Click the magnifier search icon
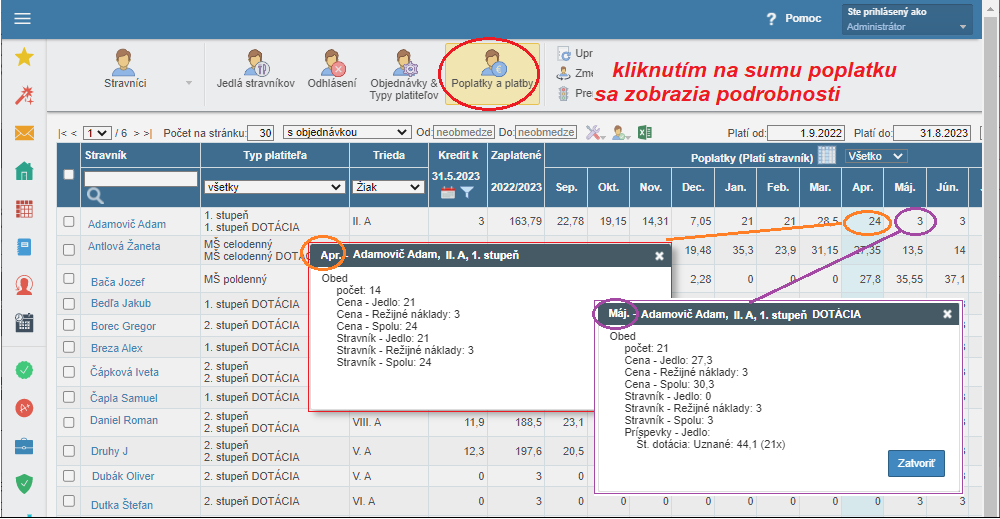The image size is (1000, 519). 95,196
